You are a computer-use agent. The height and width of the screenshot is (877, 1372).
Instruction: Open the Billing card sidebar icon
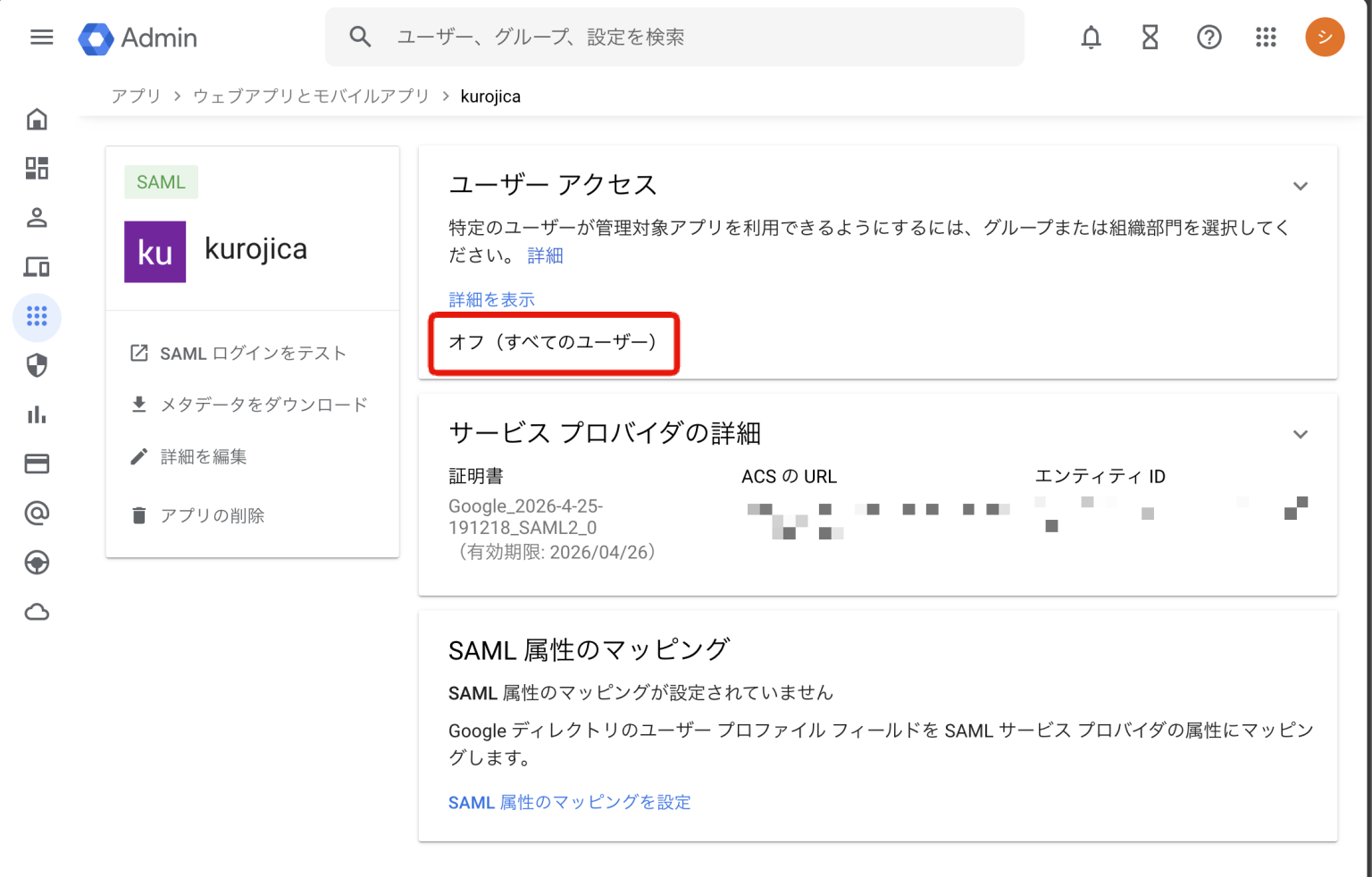click(x=37, y=464)
